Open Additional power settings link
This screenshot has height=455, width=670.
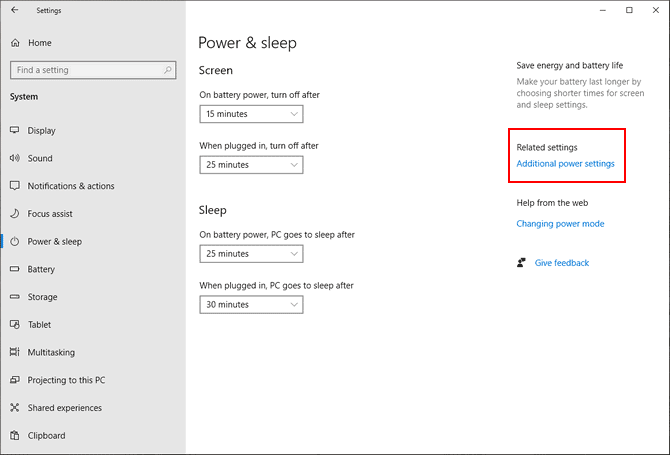click(565, 164)
